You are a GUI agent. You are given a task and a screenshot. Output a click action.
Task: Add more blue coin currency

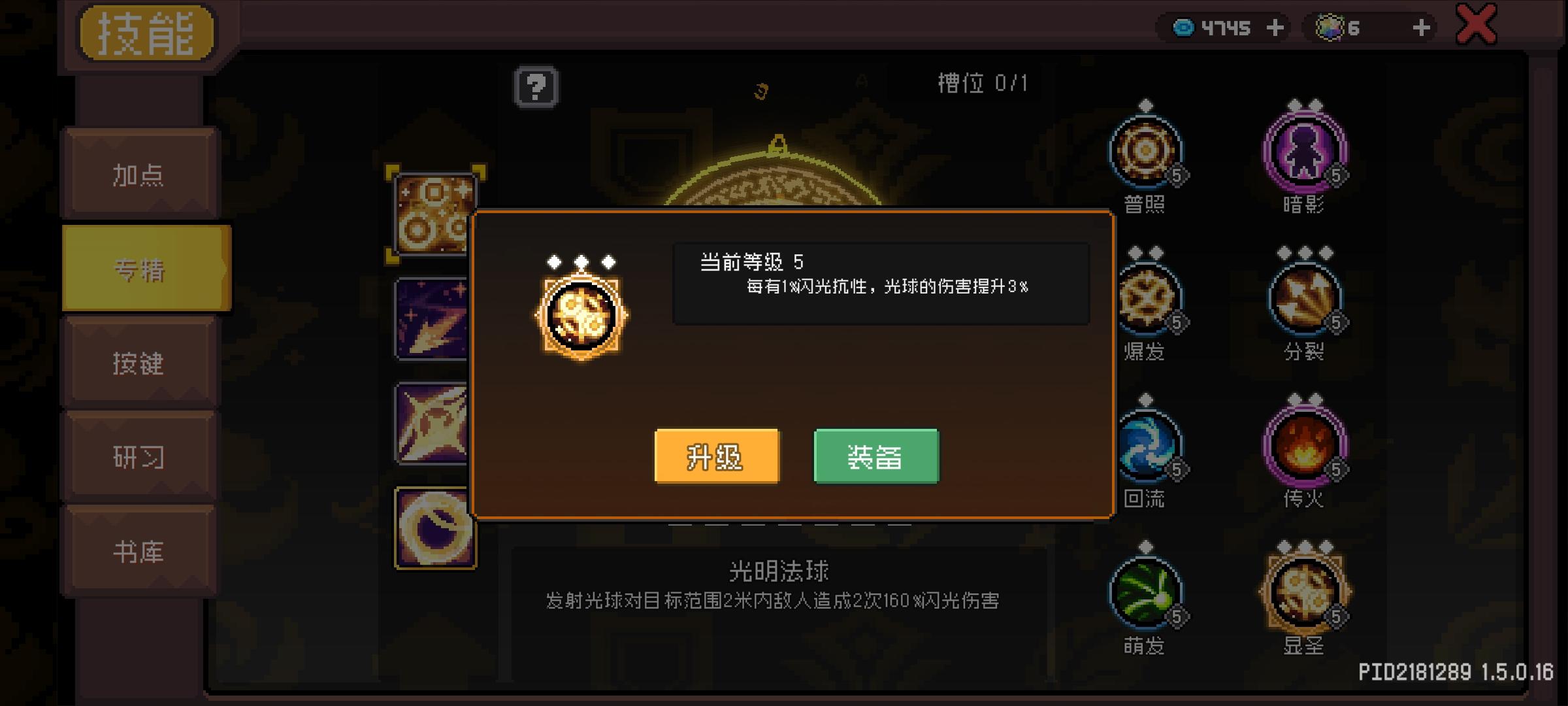(1275, 27)
